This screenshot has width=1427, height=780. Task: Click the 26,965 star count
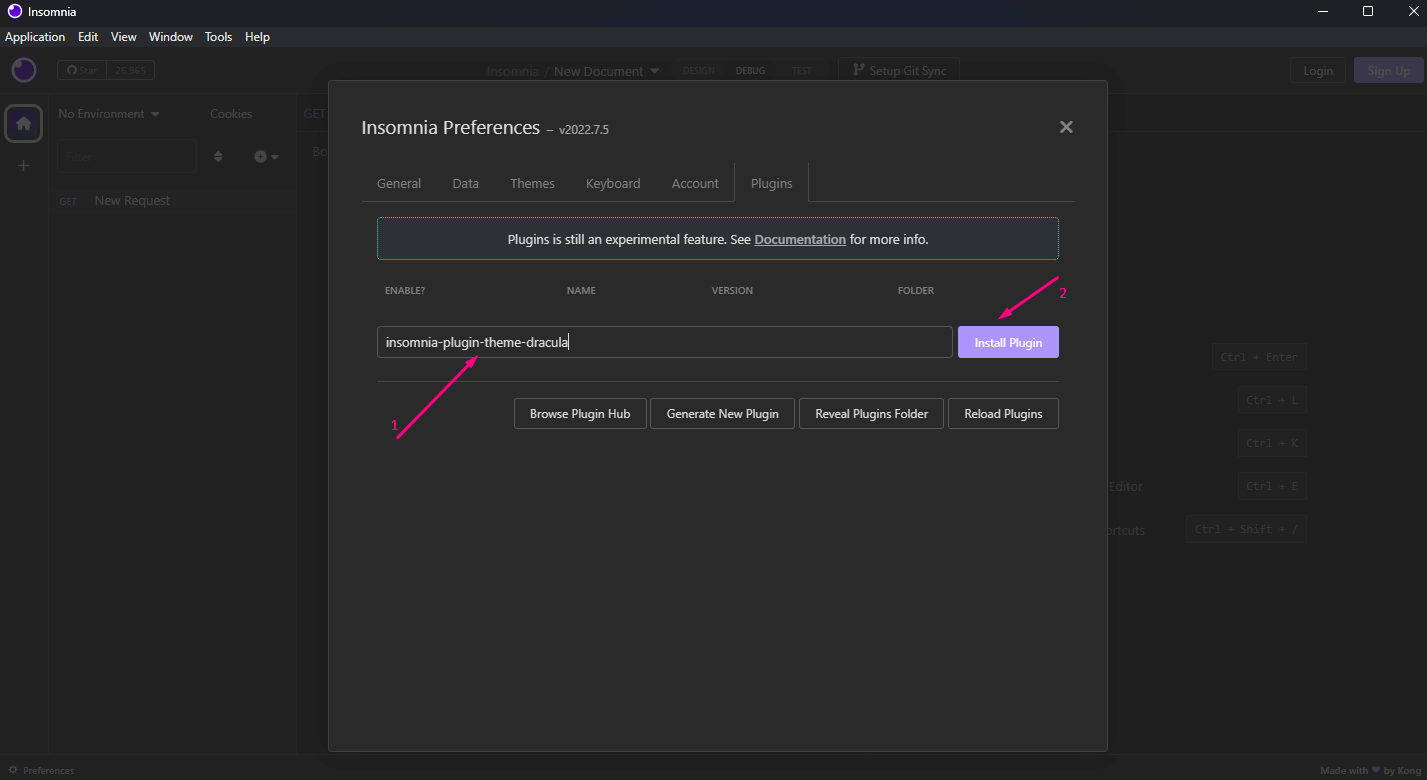point(131,71)
